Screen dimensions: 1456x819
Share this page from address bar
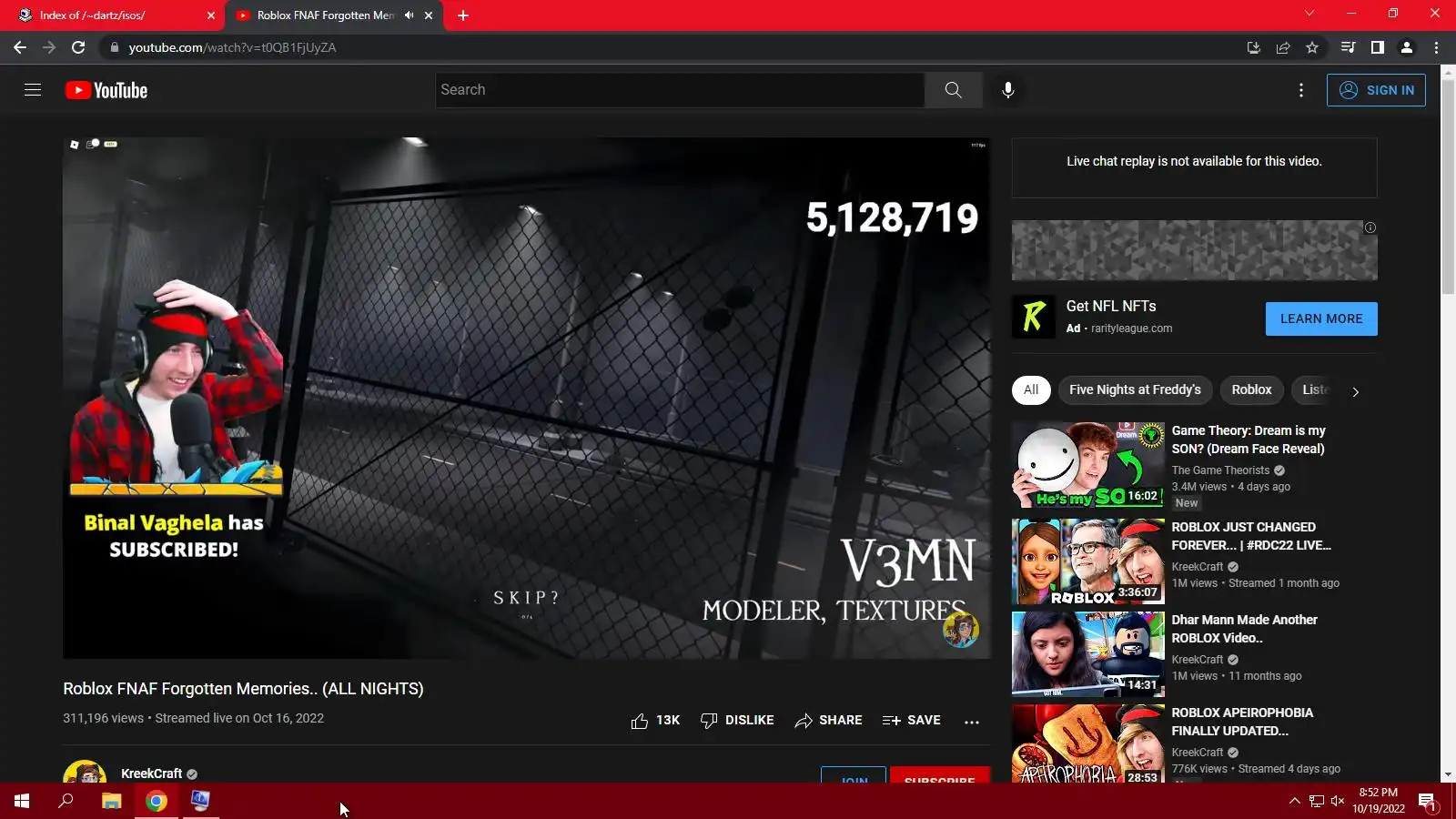(x=1282, y=47)
